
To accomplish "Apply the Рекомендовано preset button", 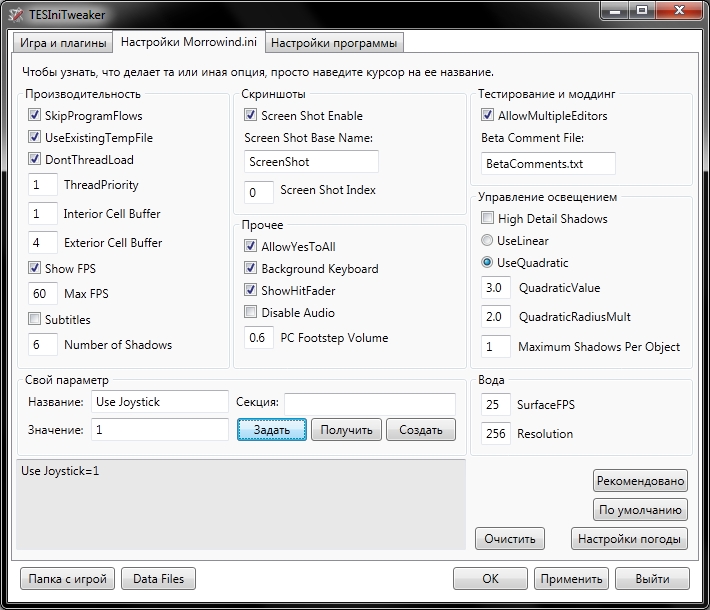I will [640, 480].
